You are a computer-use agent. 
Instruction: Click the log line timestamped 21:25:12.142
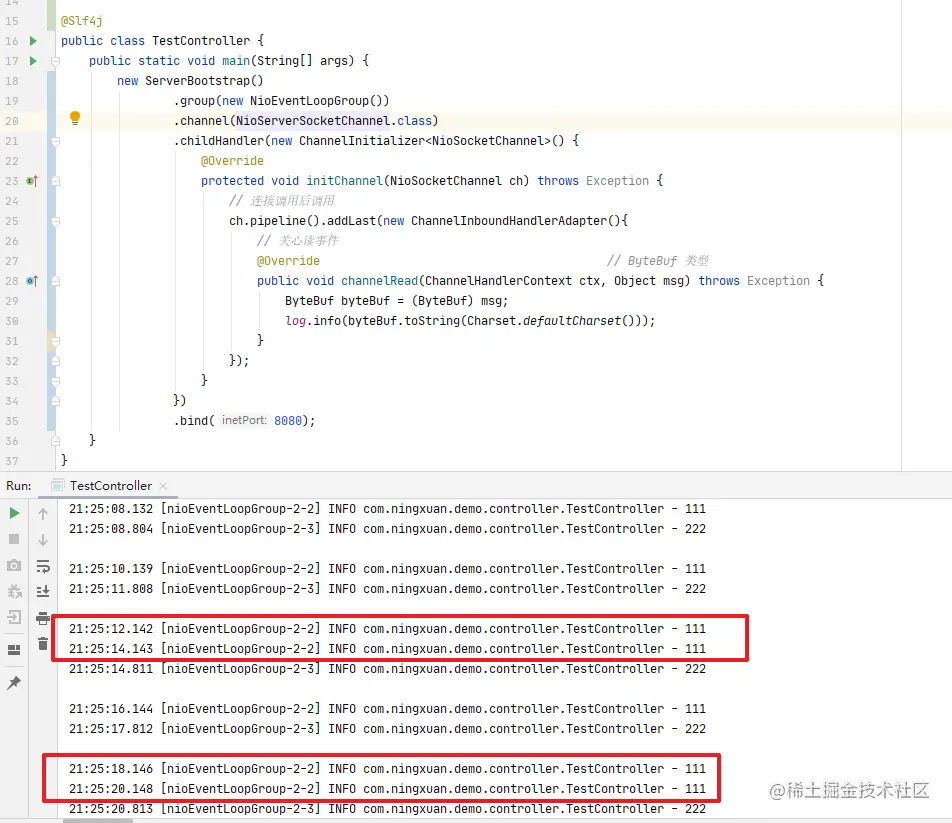point(387,629)
